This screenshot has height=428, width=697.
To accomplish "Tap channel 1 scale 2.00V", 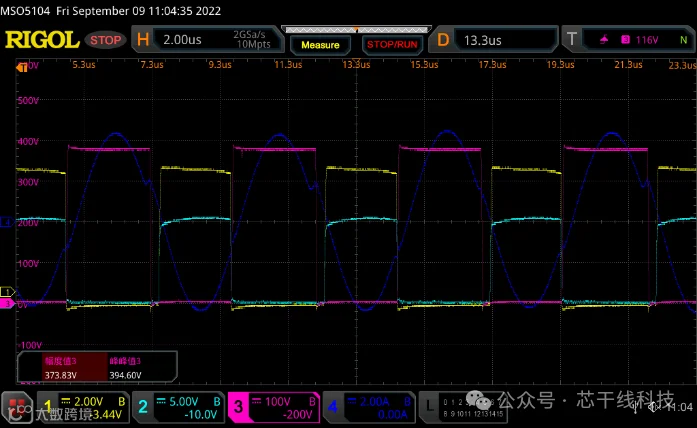I will coord(88,402).
